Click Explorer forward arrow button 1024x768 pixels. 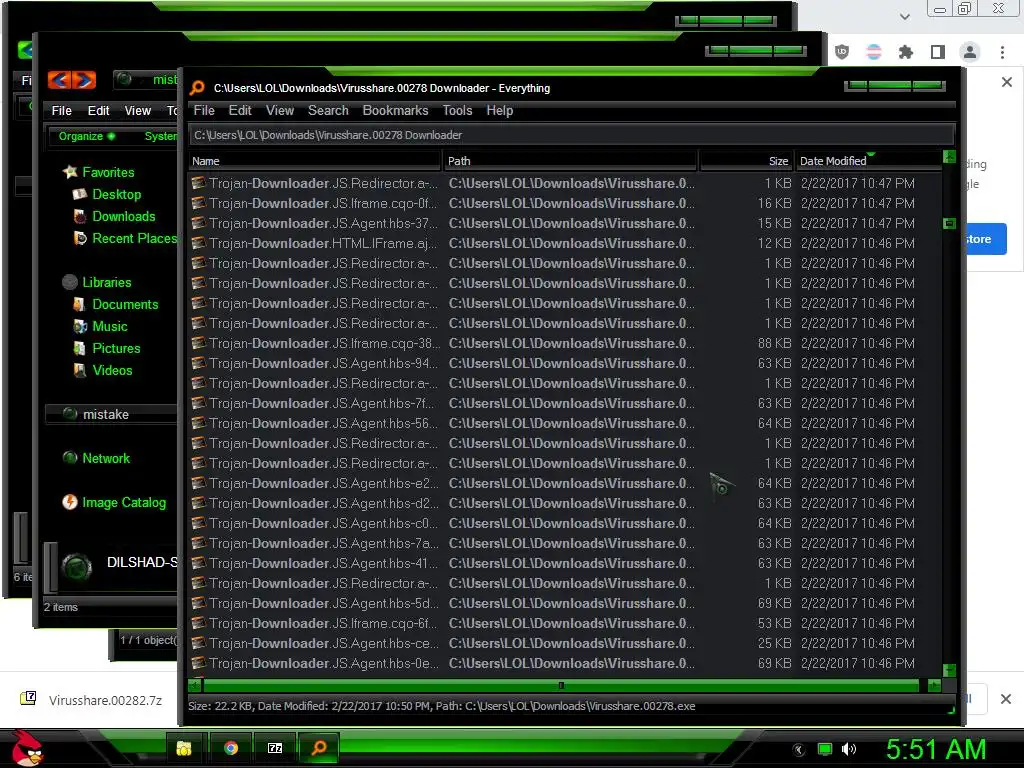[x=84, y=80]
